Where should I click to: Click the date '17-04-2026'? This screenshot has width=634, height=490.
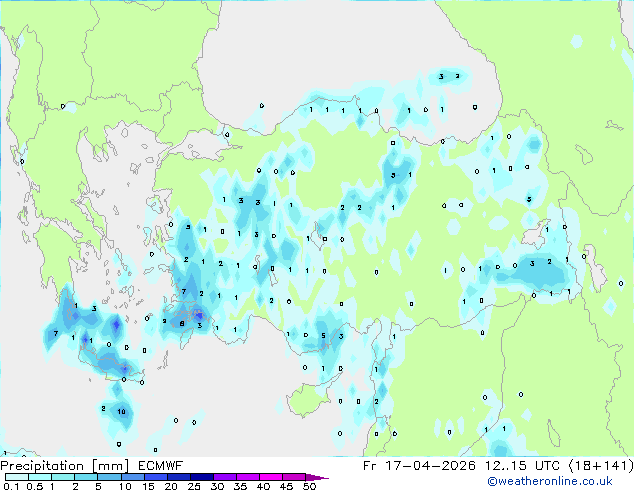tap(430, 466)
